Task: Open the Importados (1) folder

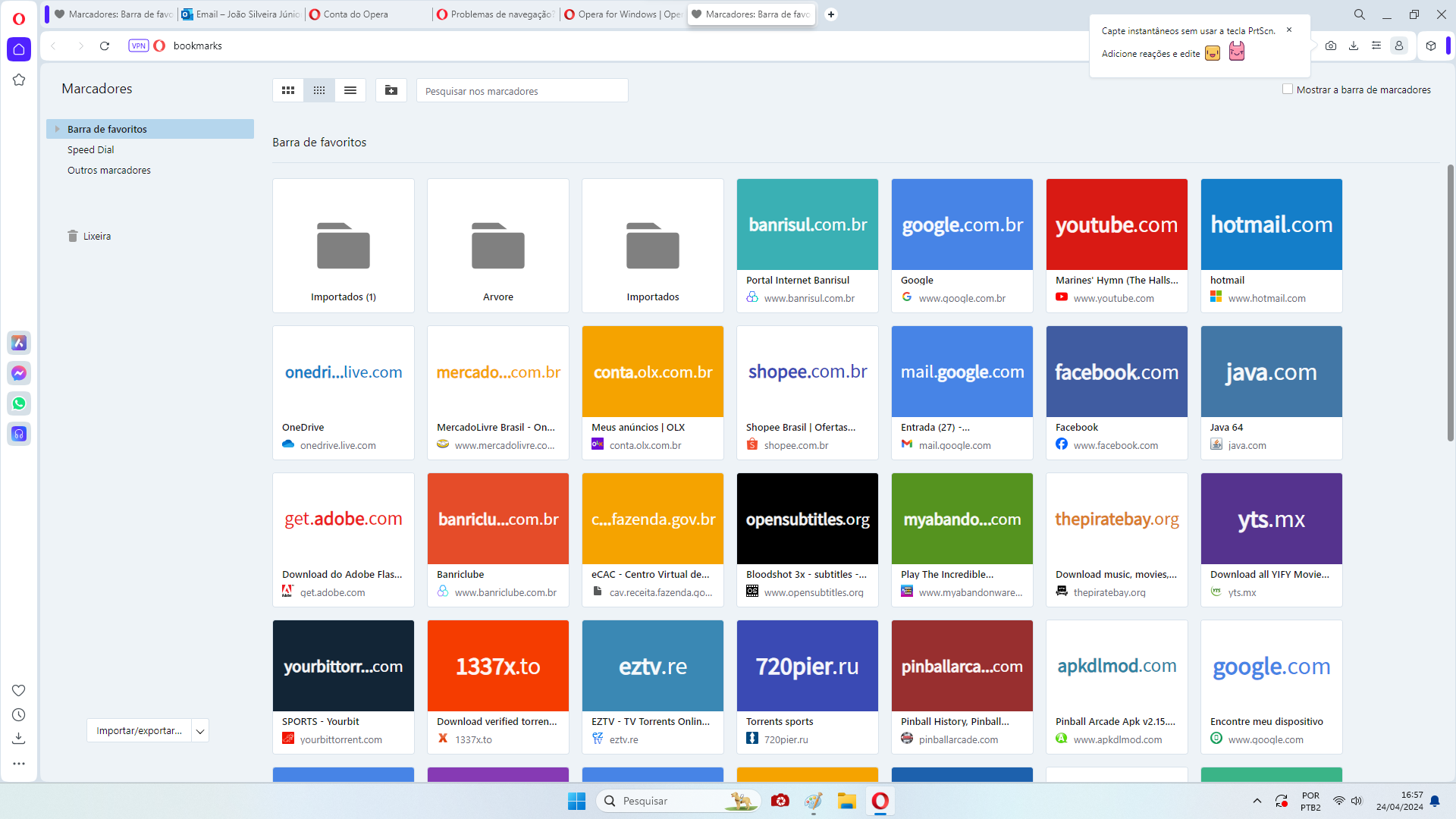Action: pyautogui.click(x=344, y=246)
